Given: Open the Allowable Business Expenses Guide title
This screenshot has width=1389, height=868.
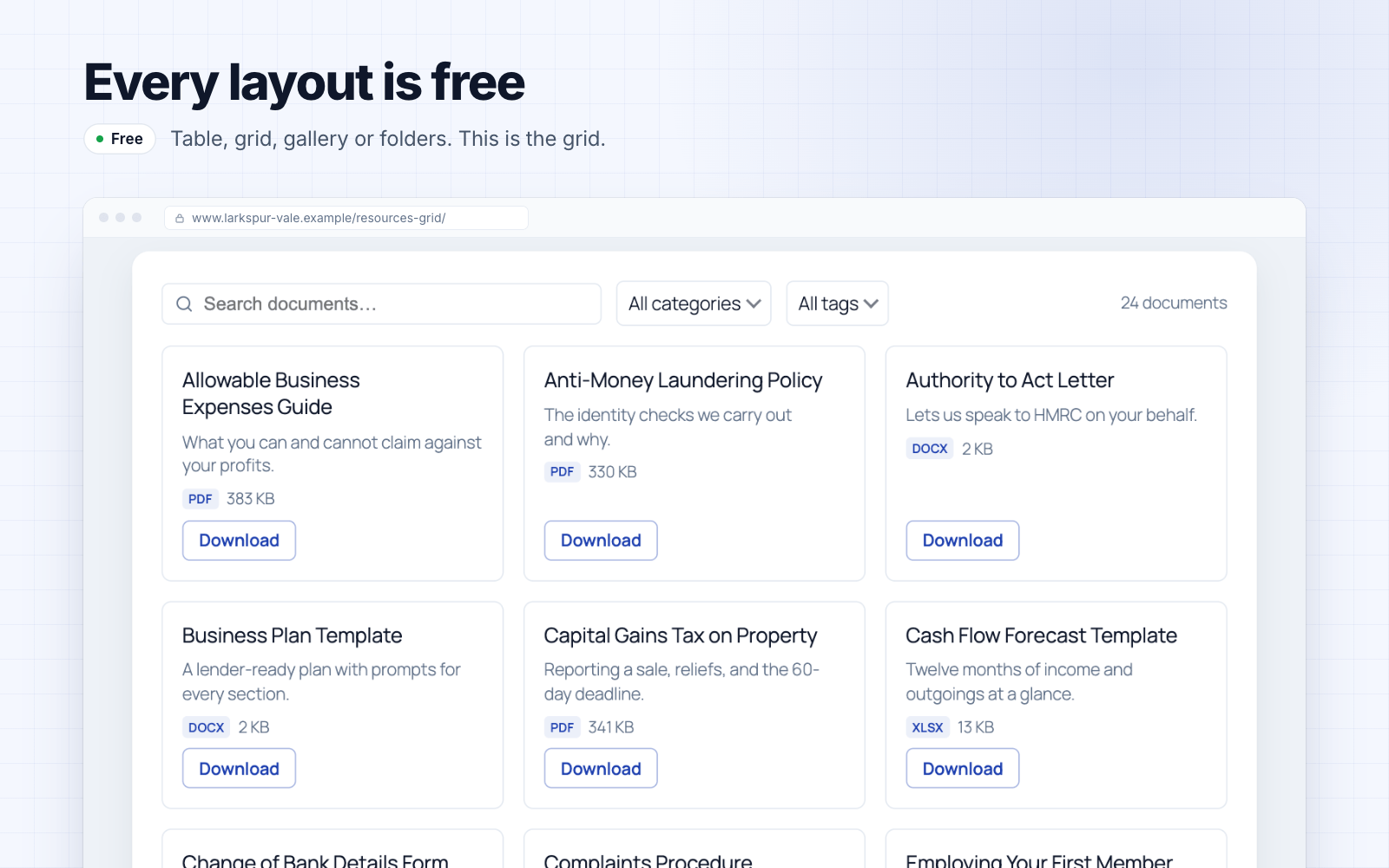Looking at the screenshot, I should pos(271,394).
